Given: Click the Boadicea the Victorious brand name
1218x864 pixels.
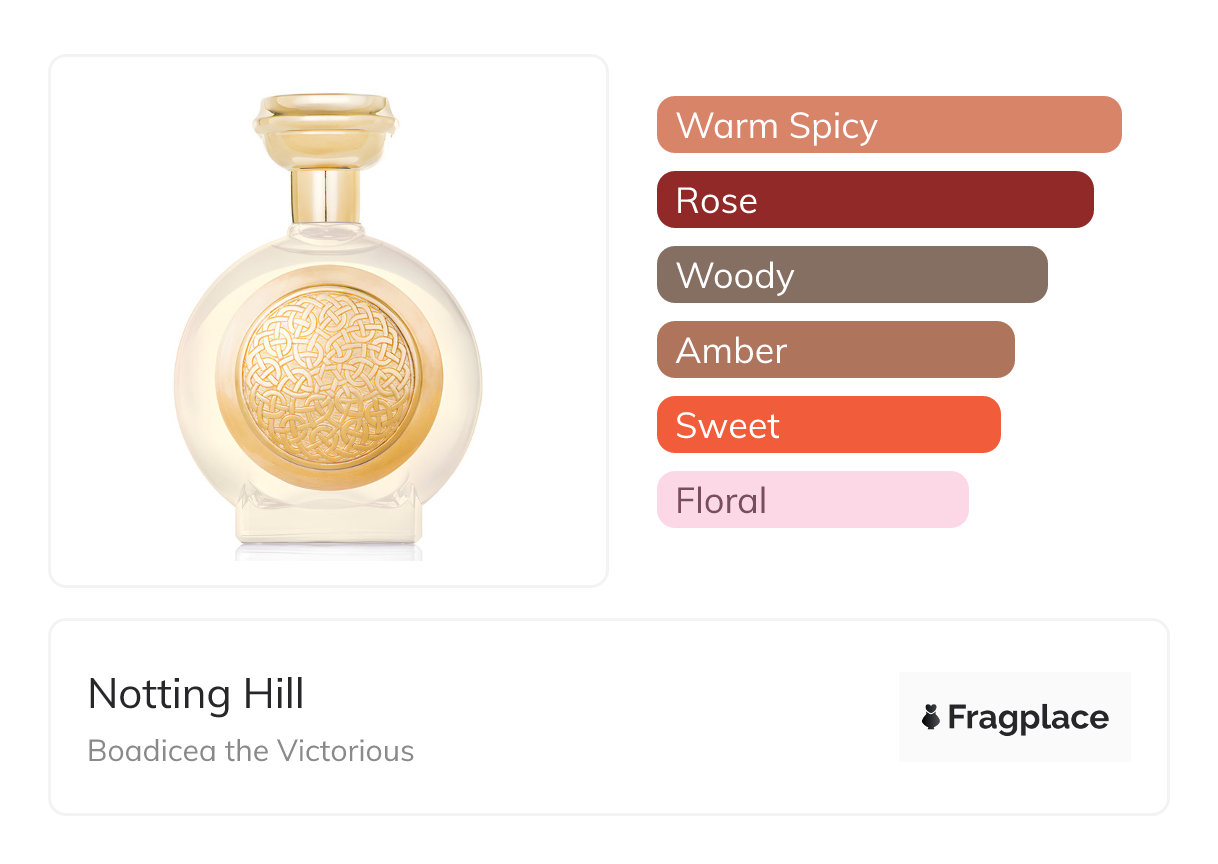Looking at the screenshot, I should click(250, 751).
